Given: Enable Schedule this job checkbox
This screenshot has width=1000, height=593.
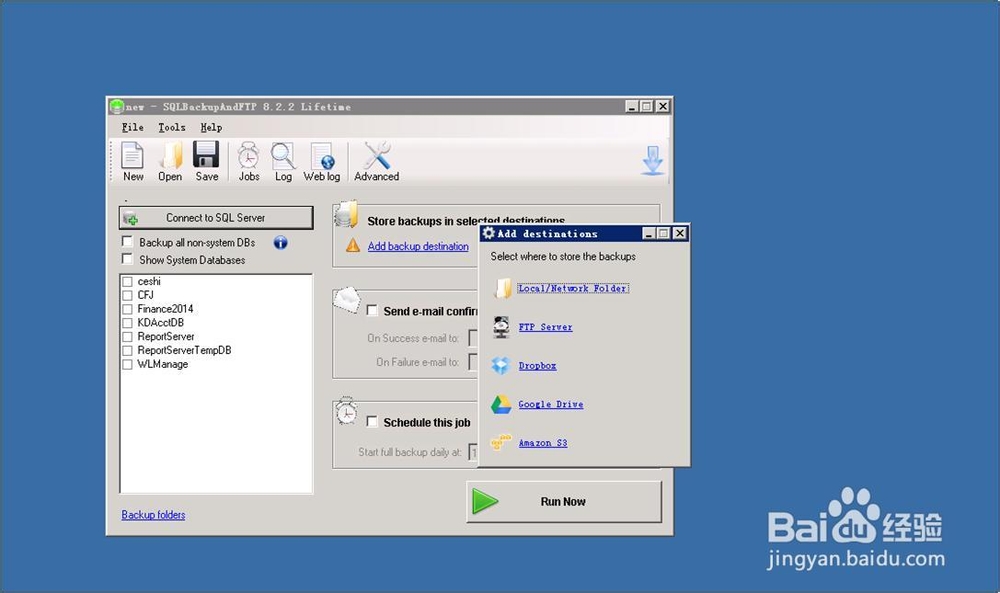Looking at the screenshot, I should coord(372,421).
